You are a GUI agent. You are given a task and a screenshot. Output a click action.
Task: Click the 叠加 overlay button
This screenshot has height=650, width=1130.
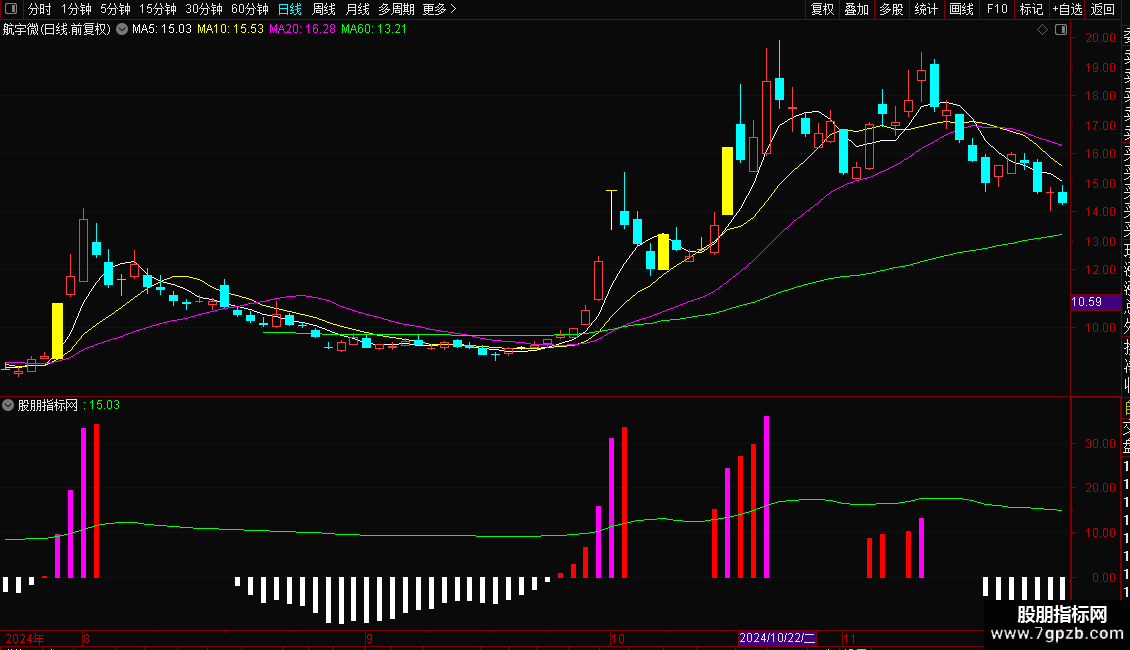point(857,9)
